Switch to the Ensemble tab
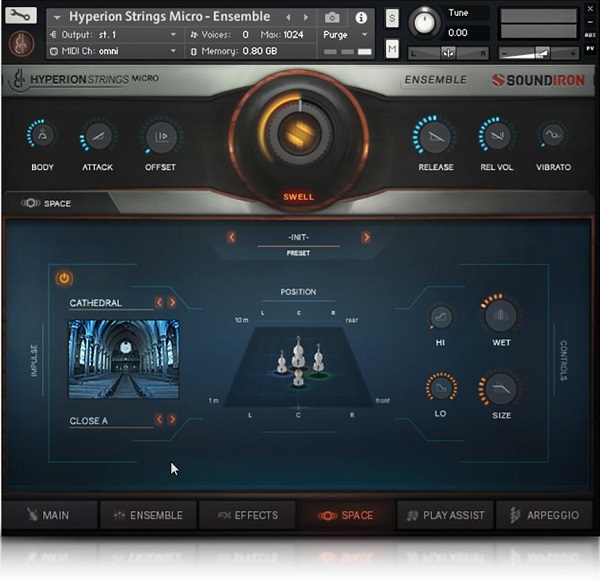 point(148,515)
